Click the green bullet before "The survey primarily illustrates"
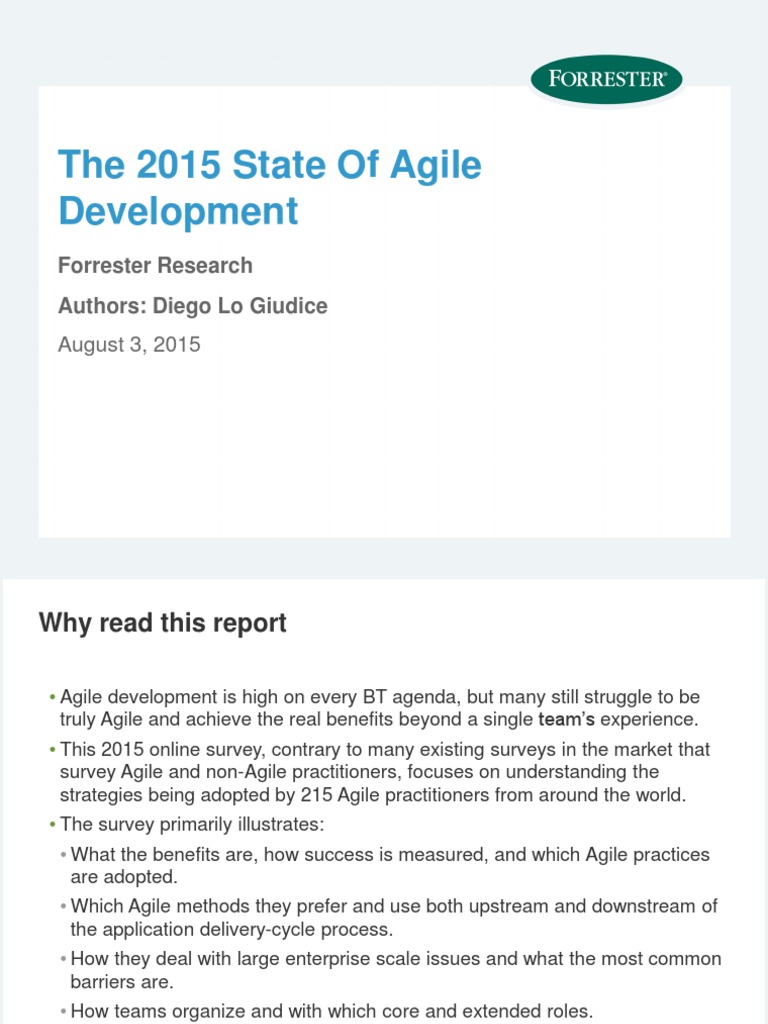The image size is (768, 1024). pos(52,825)
